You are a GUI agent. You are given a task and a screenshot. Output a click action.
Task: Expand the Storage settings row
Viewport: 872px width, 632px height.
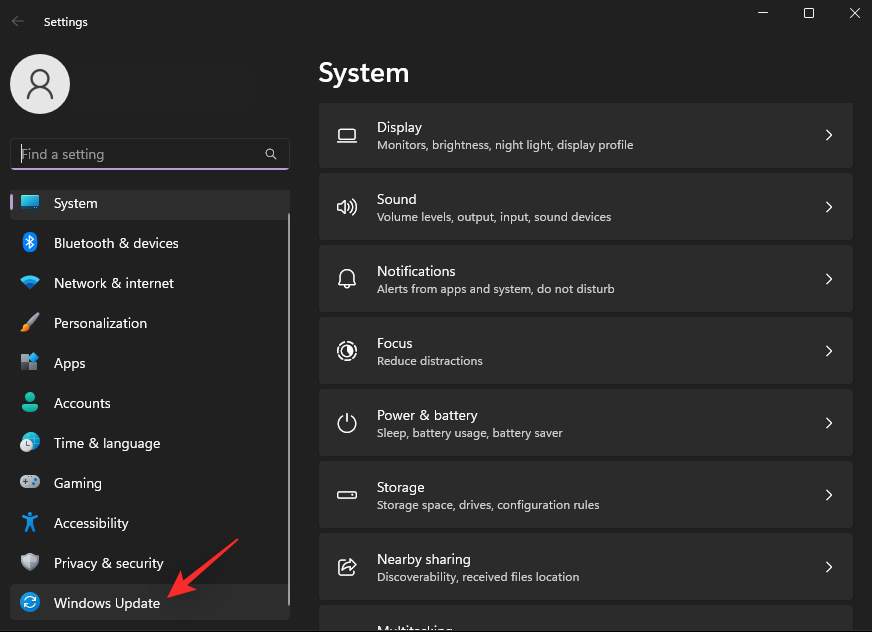tap(586, 494)
